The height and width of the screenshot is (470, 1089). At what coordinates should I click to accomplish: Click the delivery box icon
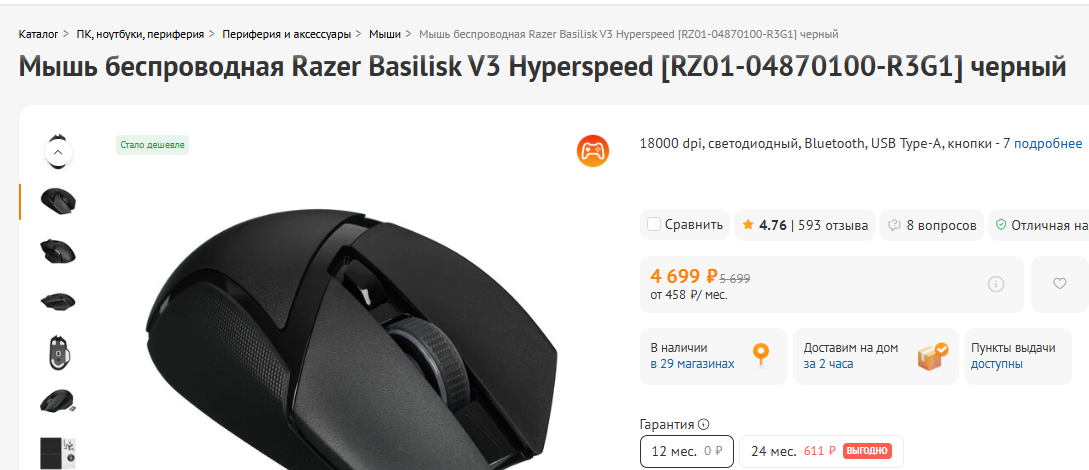(933, 356)
